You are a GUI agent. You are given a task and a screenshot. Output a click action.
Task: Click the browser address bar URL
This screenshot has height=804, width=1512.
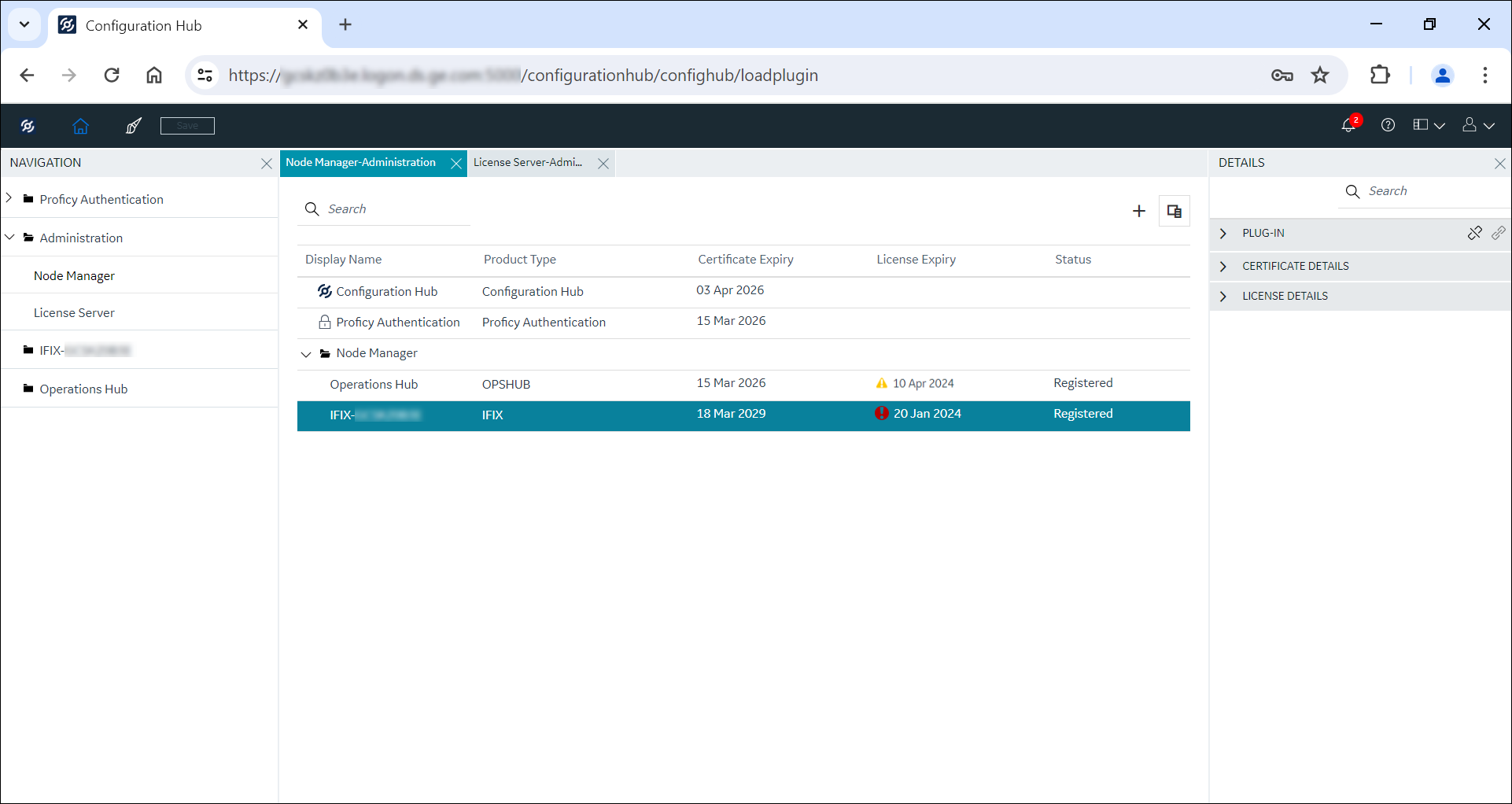coord(523,76)
